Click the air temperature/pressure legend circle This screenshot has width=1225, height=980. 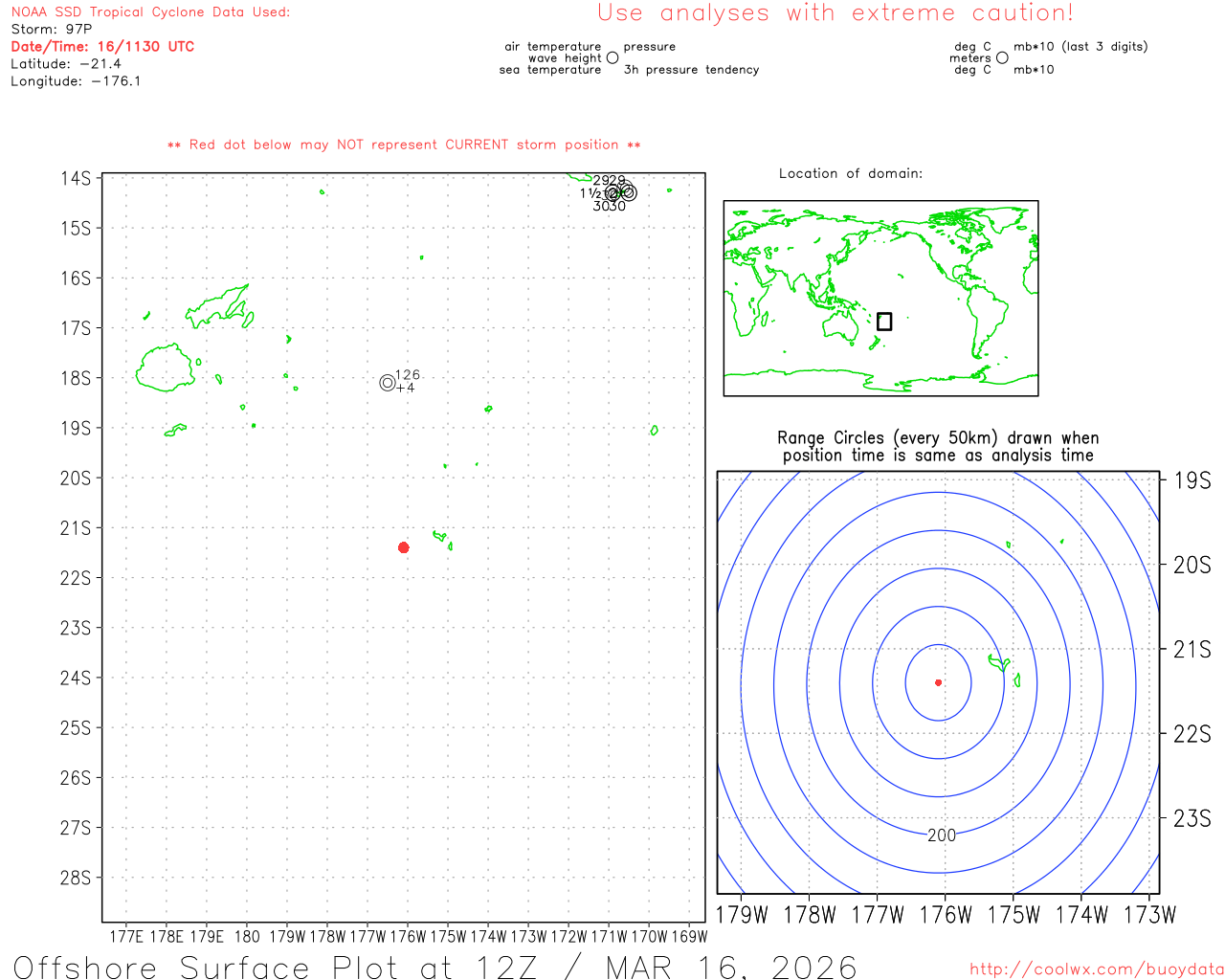[612, 58]
